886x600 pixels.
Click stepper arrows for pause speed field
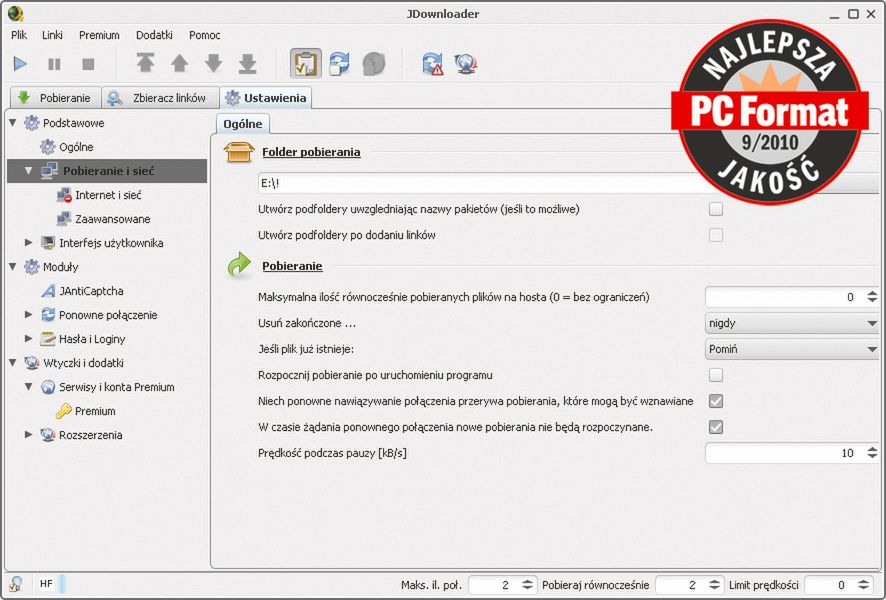tap(872, 453)
